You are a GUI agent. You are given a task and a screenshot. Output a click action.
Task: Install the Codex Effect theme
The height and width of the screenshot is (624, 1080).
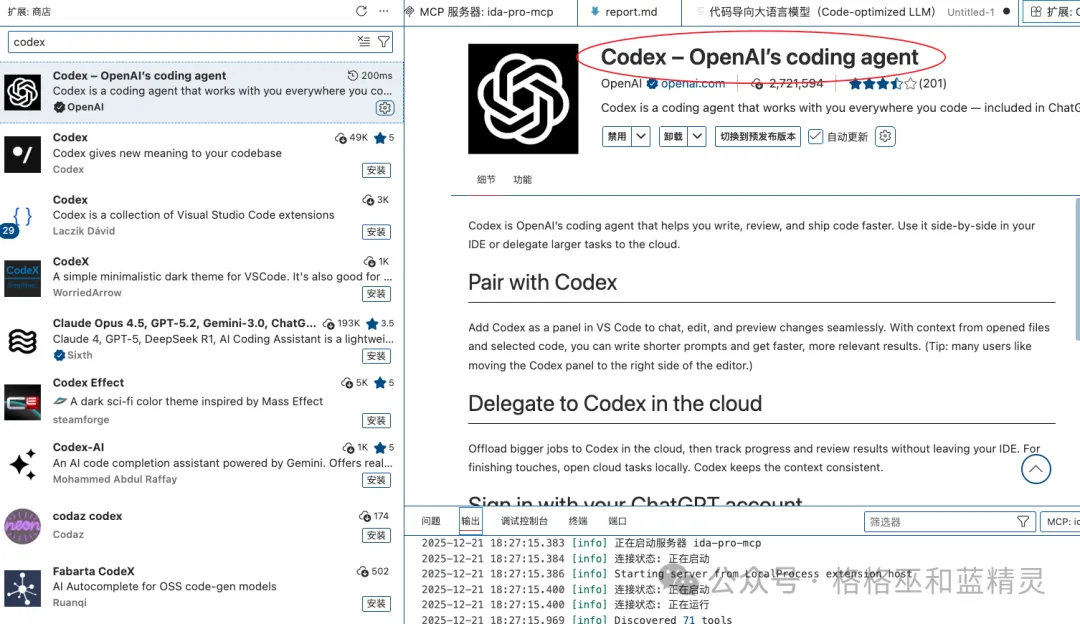coord(376,420)
